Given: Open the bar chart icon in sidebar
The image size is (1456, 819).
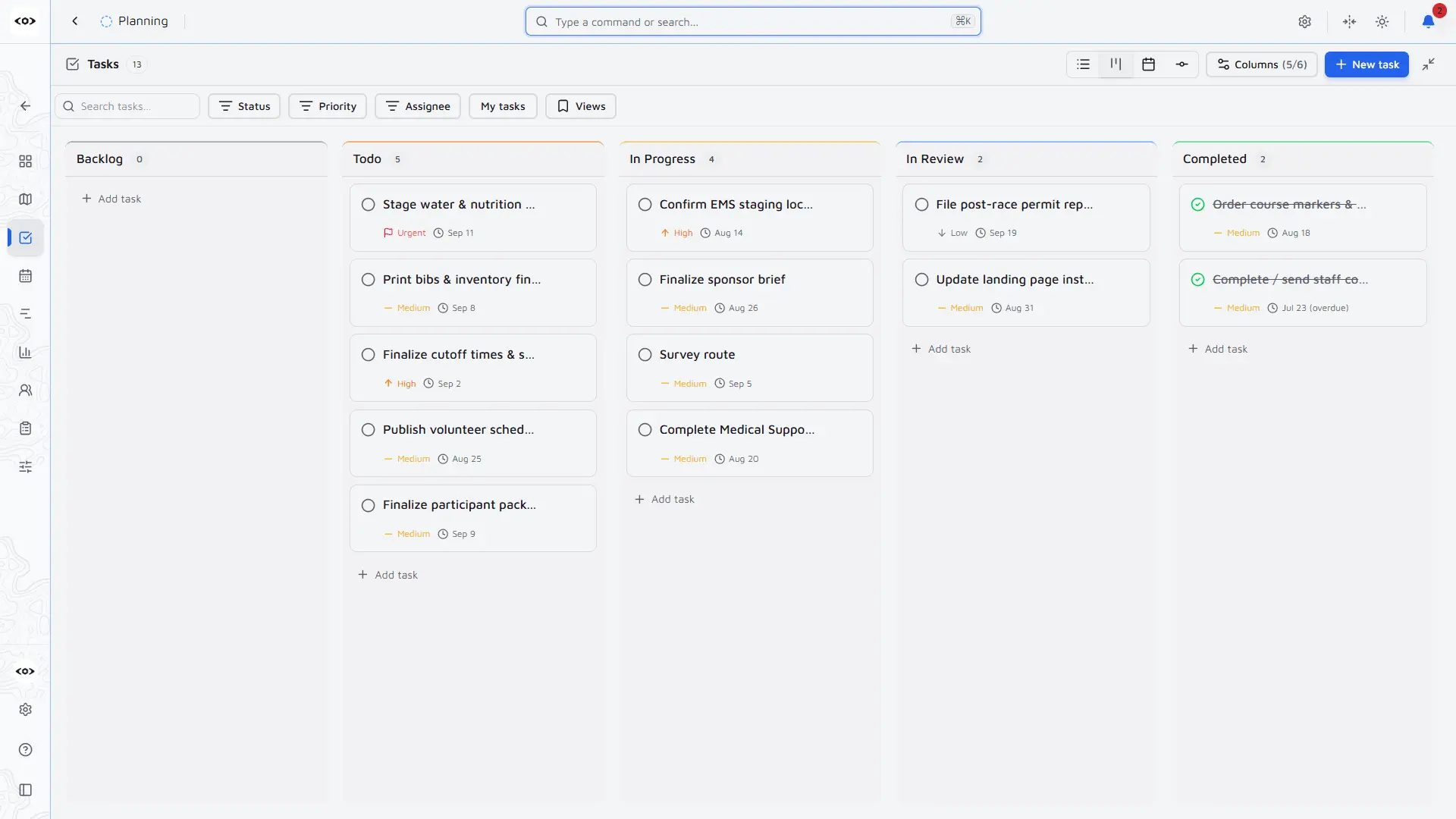Looking at the screenshot, I should [25, 352].
